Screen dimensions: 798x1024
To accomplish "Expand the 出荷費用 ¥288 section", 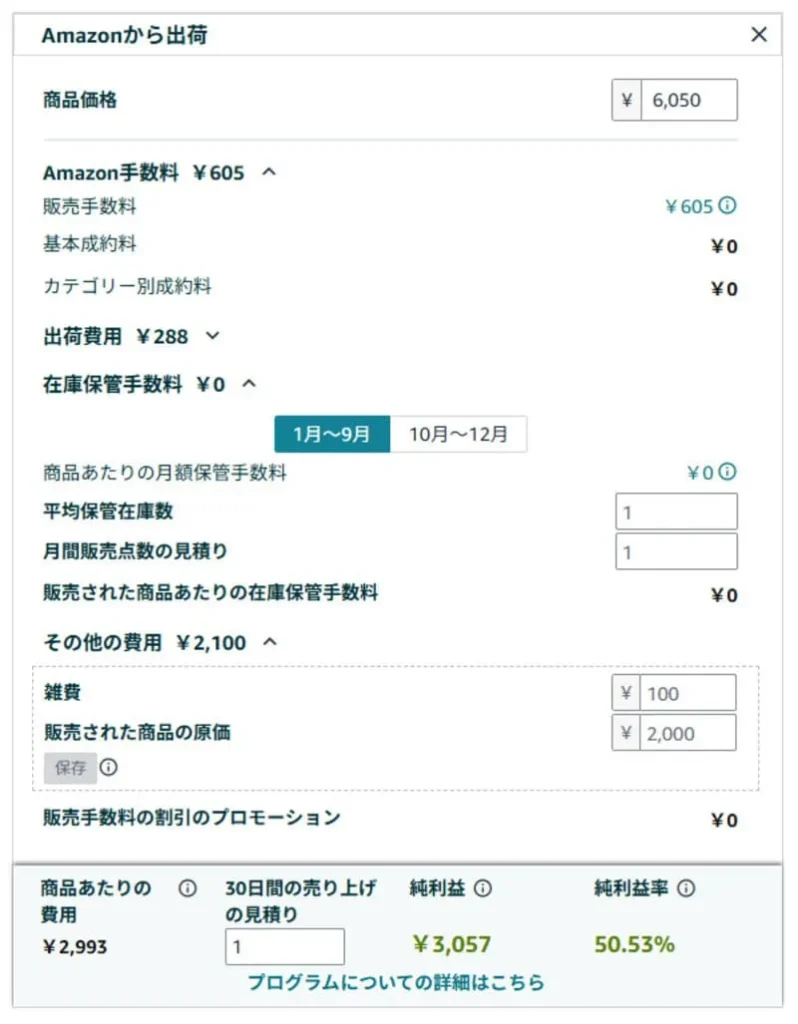I will click(212, 336).
